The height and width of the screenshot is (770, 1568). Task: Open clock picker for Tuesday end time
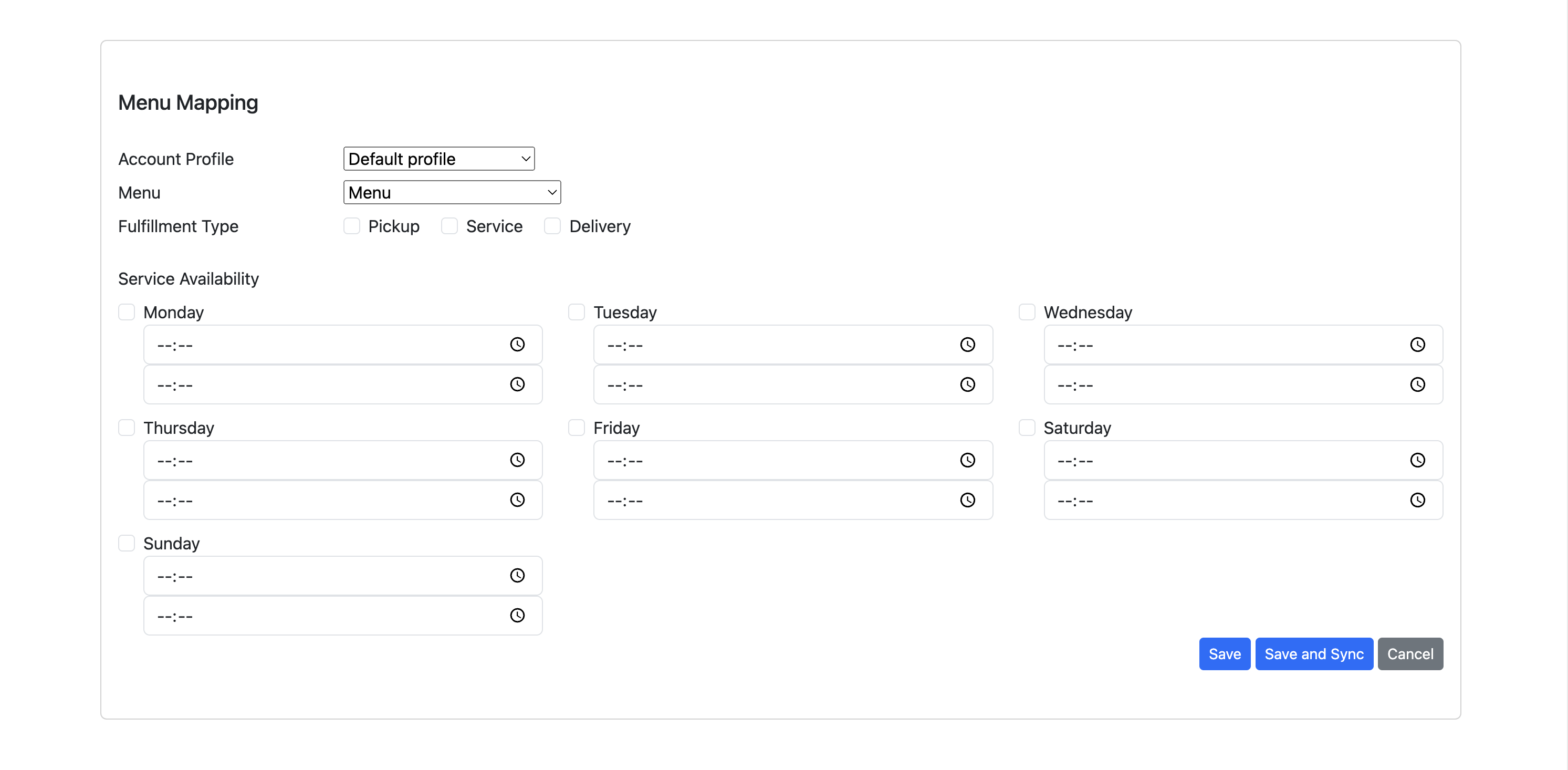point(968,384)
